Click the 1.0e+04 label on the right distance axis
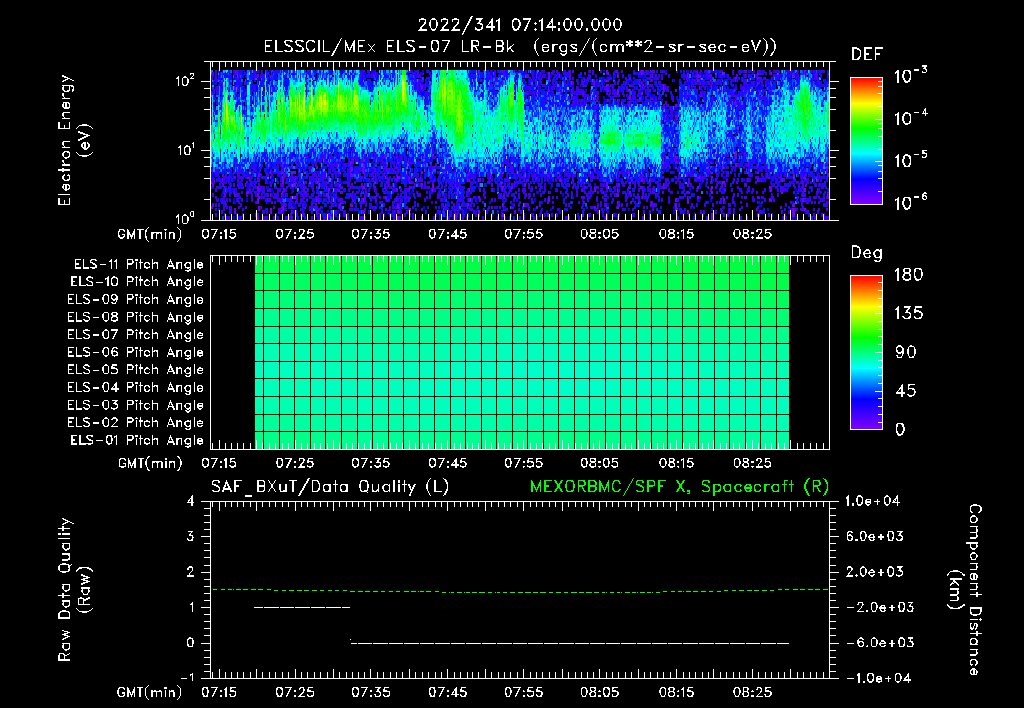Viewport: 1024px width, 708px height. (x=875, y=501)
